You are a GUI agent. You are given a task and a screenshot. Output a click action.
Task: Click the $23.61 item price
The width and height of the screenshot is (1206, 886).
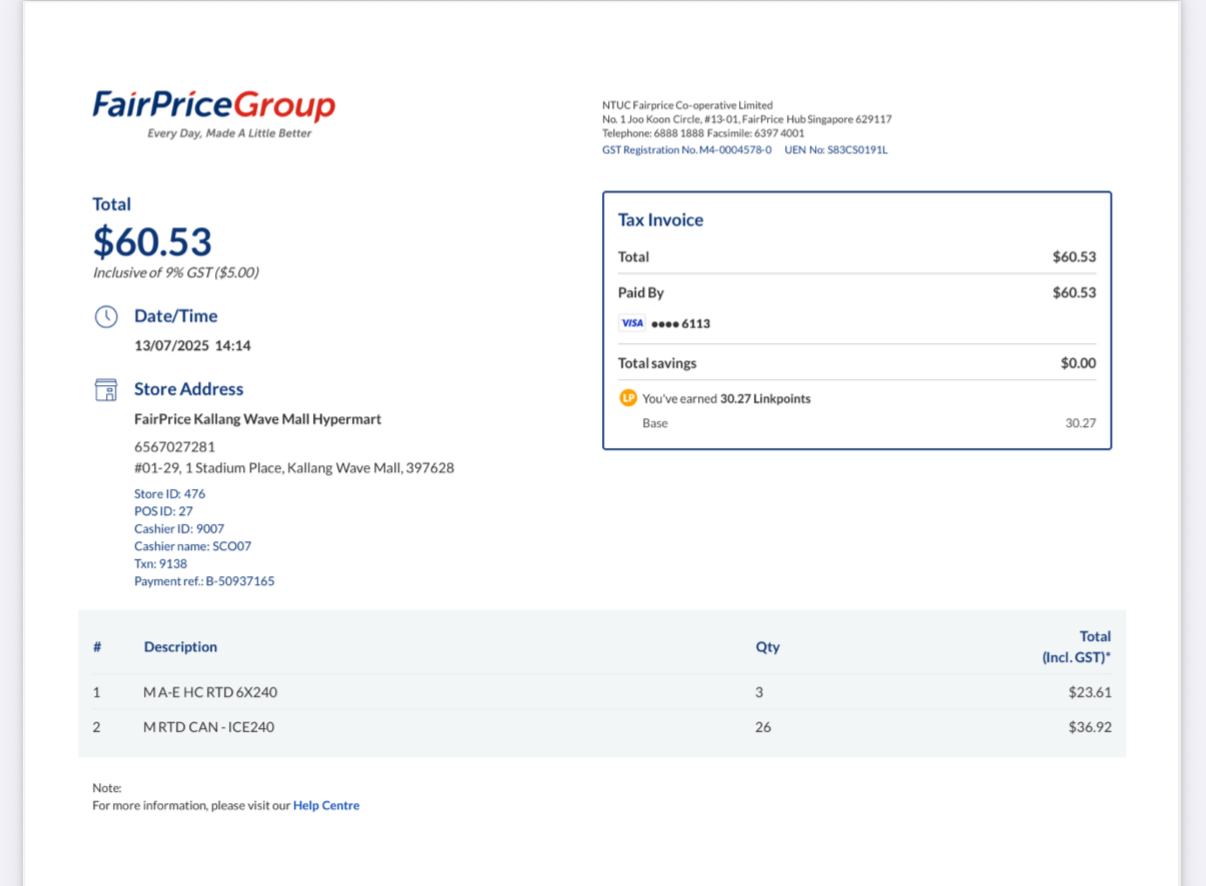click(x=1090, y=692)
